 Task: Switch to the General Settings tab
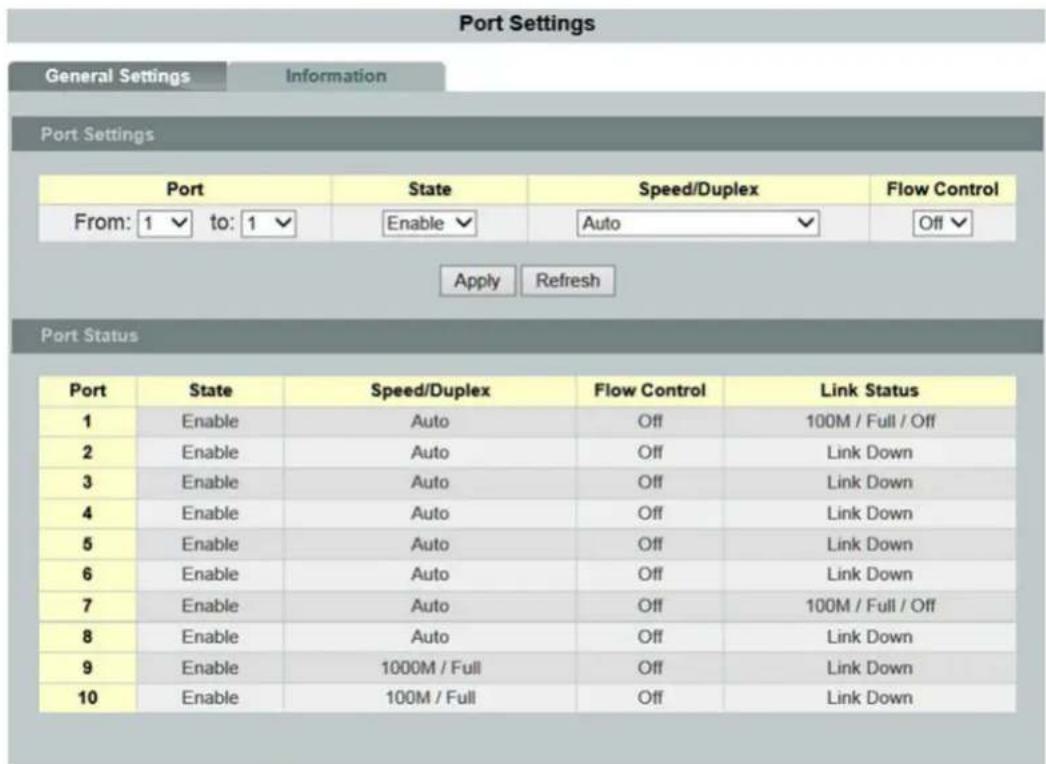pos(117,76)
